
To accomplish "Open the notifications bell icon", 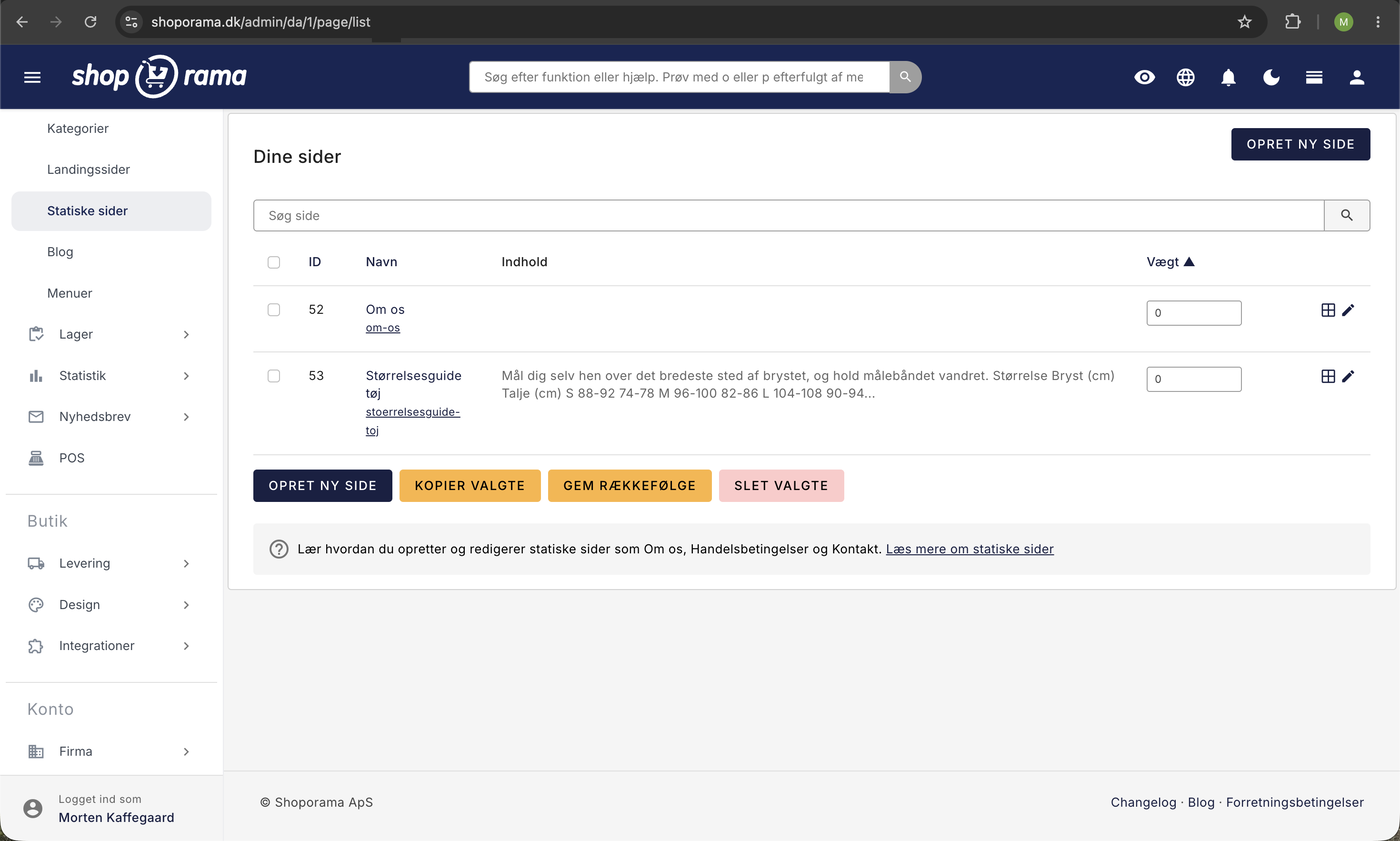I will [x=1229, y=77].
